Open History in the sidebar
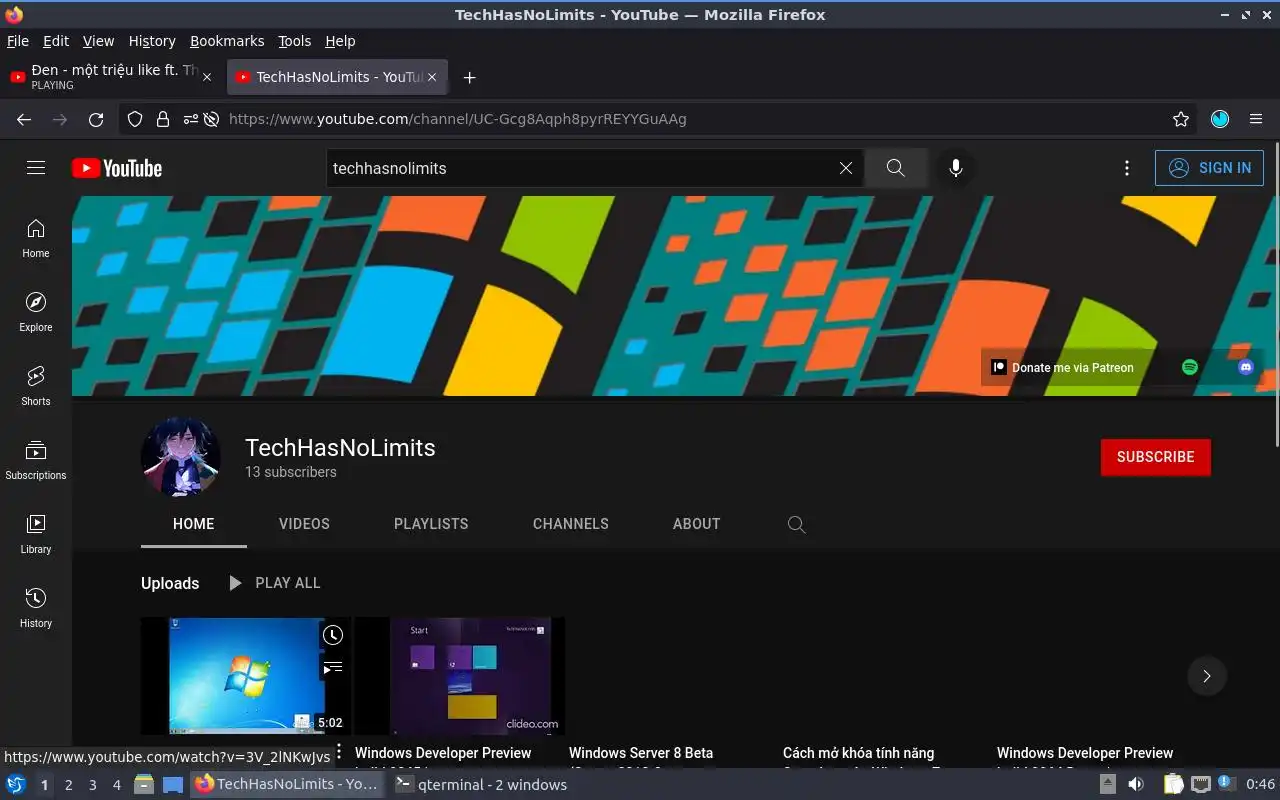 click(36, 609)
